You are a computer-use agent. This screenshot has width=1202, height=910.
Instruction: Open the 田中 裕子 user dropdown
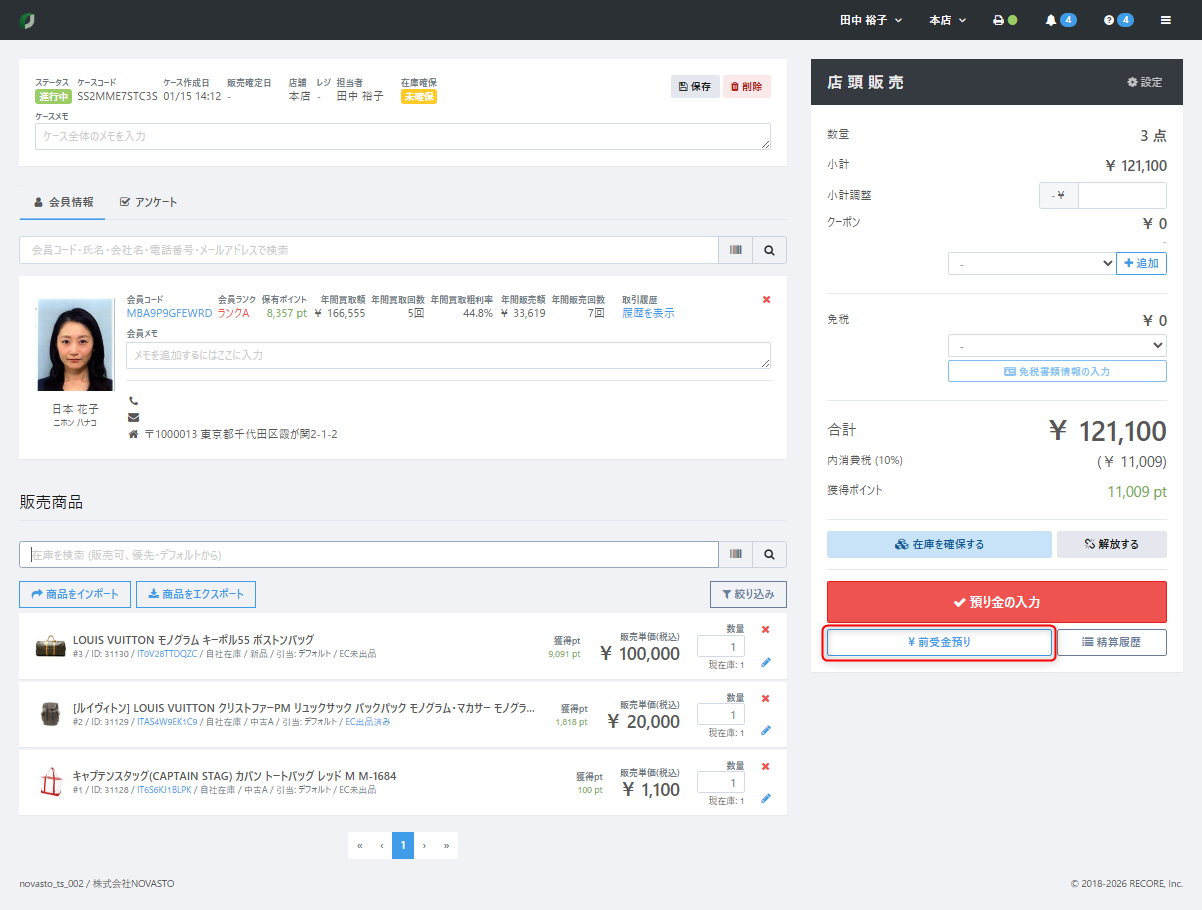point(871,20)
